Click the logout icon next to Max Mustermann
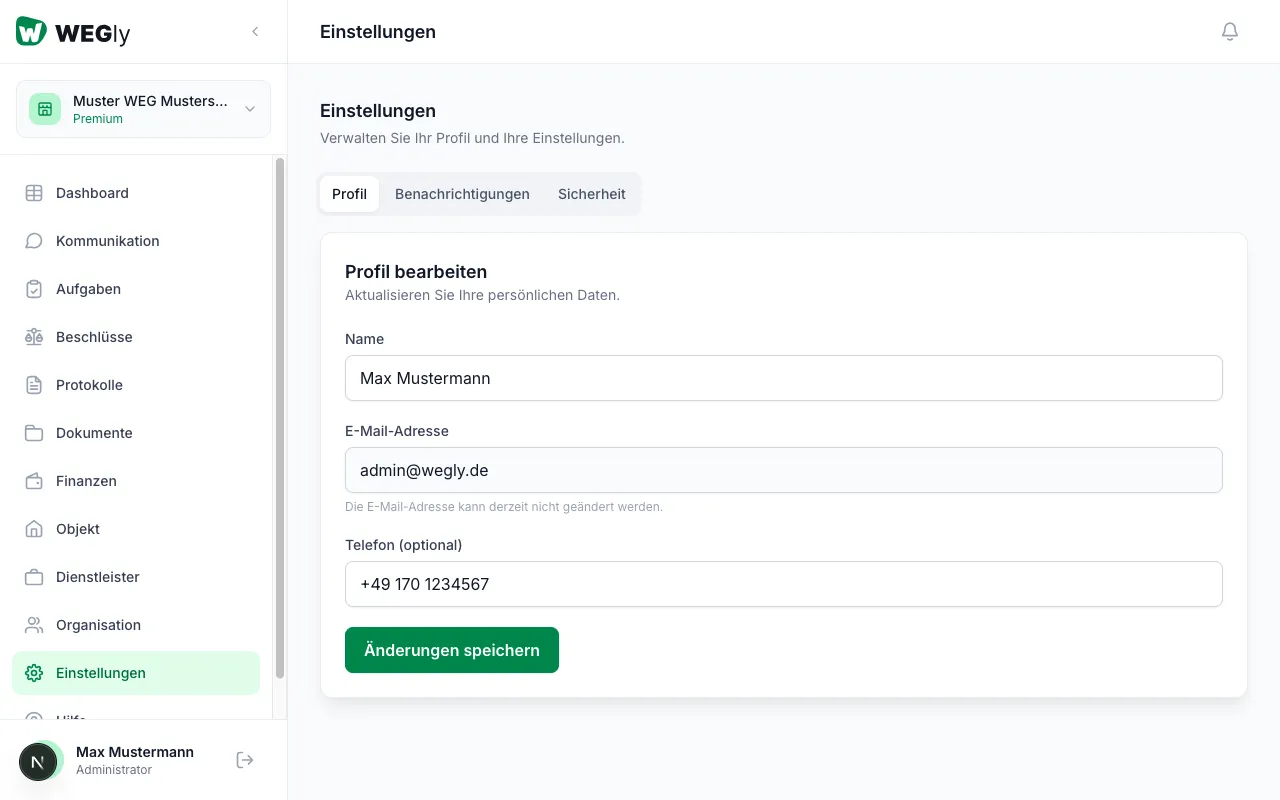 point(244,759)
